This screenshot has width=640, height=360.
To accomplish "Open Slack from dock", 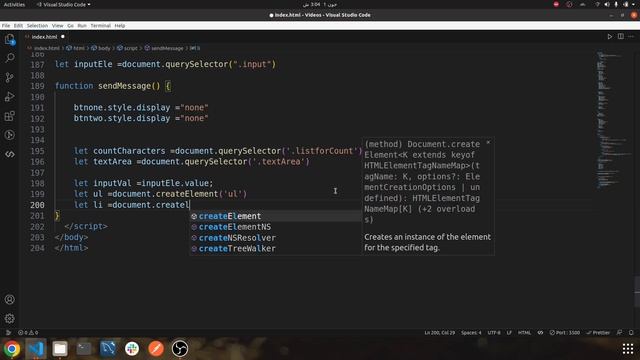I will tap(132, 349).
